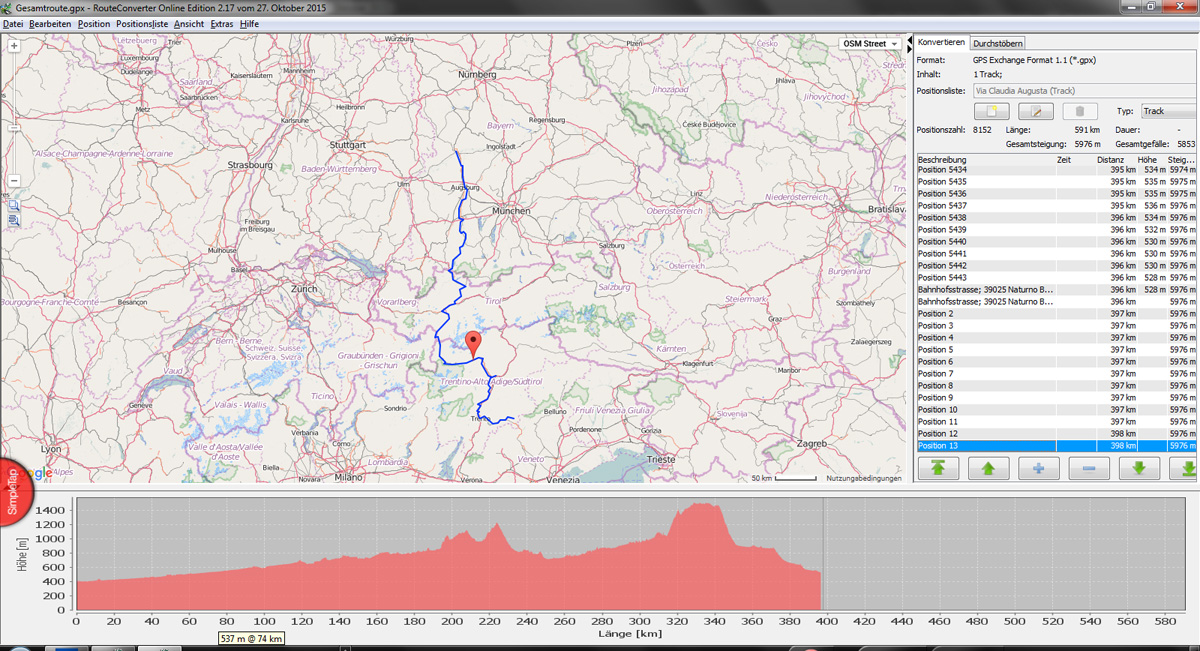Open the Typ dropdown showing Track
Screen dimensions: 1200x651
(1168, 111)
